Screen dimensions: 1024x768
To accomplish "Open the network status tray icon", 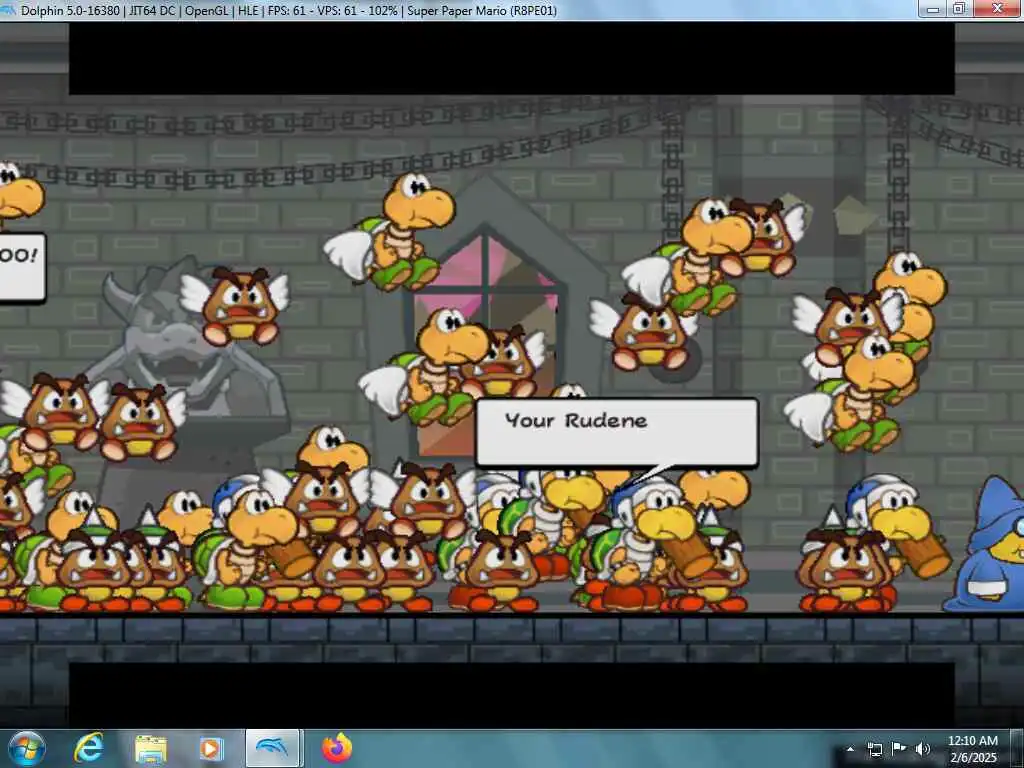I will pos(874,749).
